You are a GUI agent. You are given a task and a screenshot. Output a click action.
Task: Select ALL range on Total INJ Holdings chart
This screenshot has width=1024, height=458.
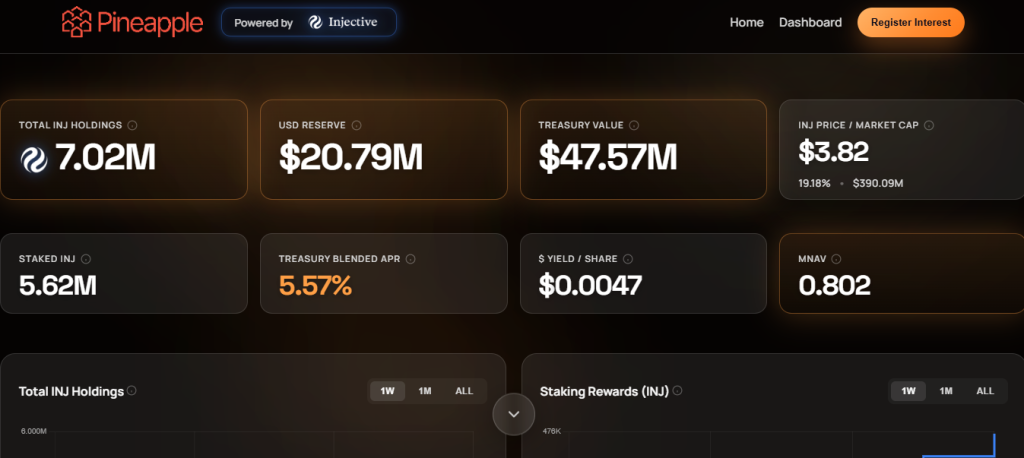pyautogui.click(x=464, y=391)
